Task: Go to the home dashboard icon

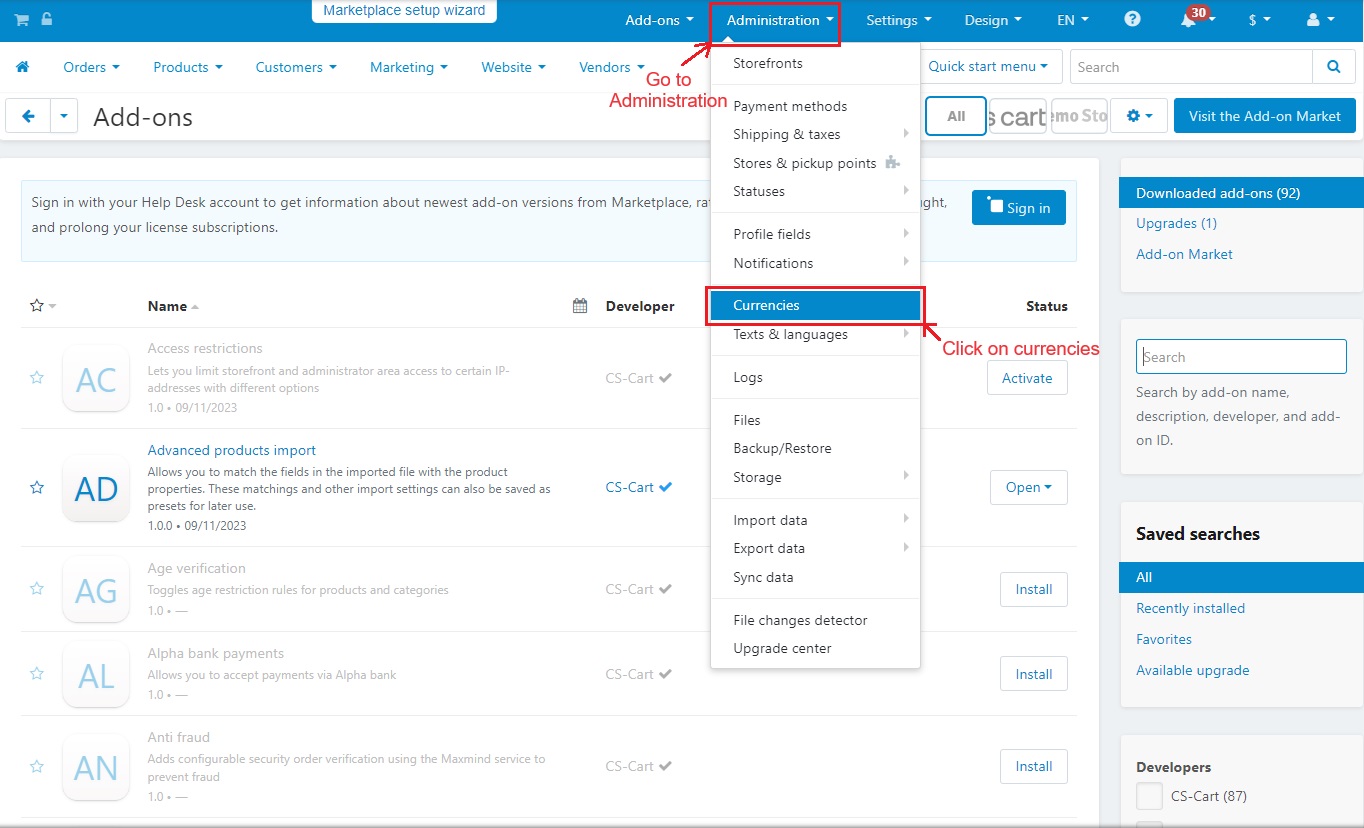Action: pos(22,67)
